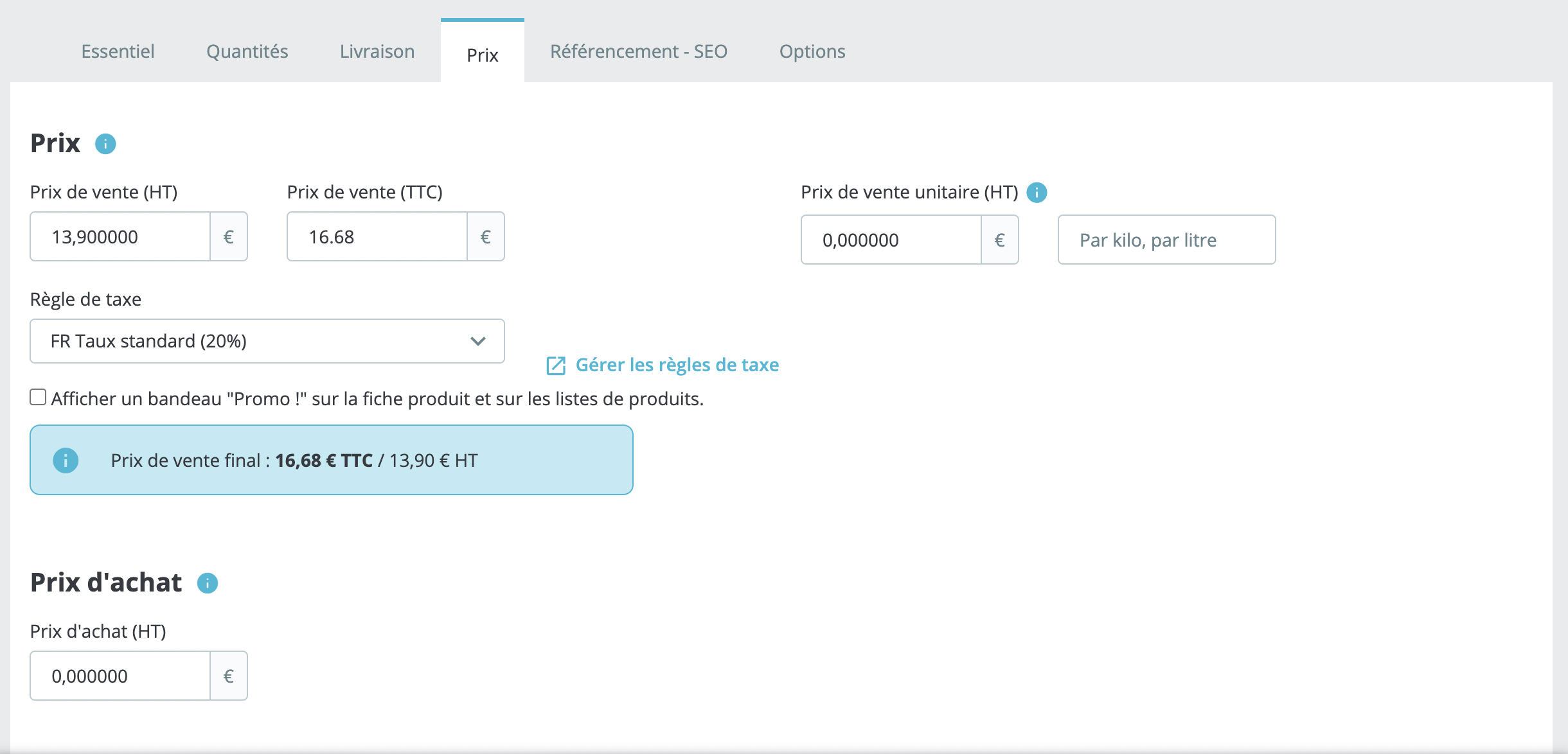Click the Règle de taxe label
The height and width of the screenshot is (754, 1568).
coord(85,299)
